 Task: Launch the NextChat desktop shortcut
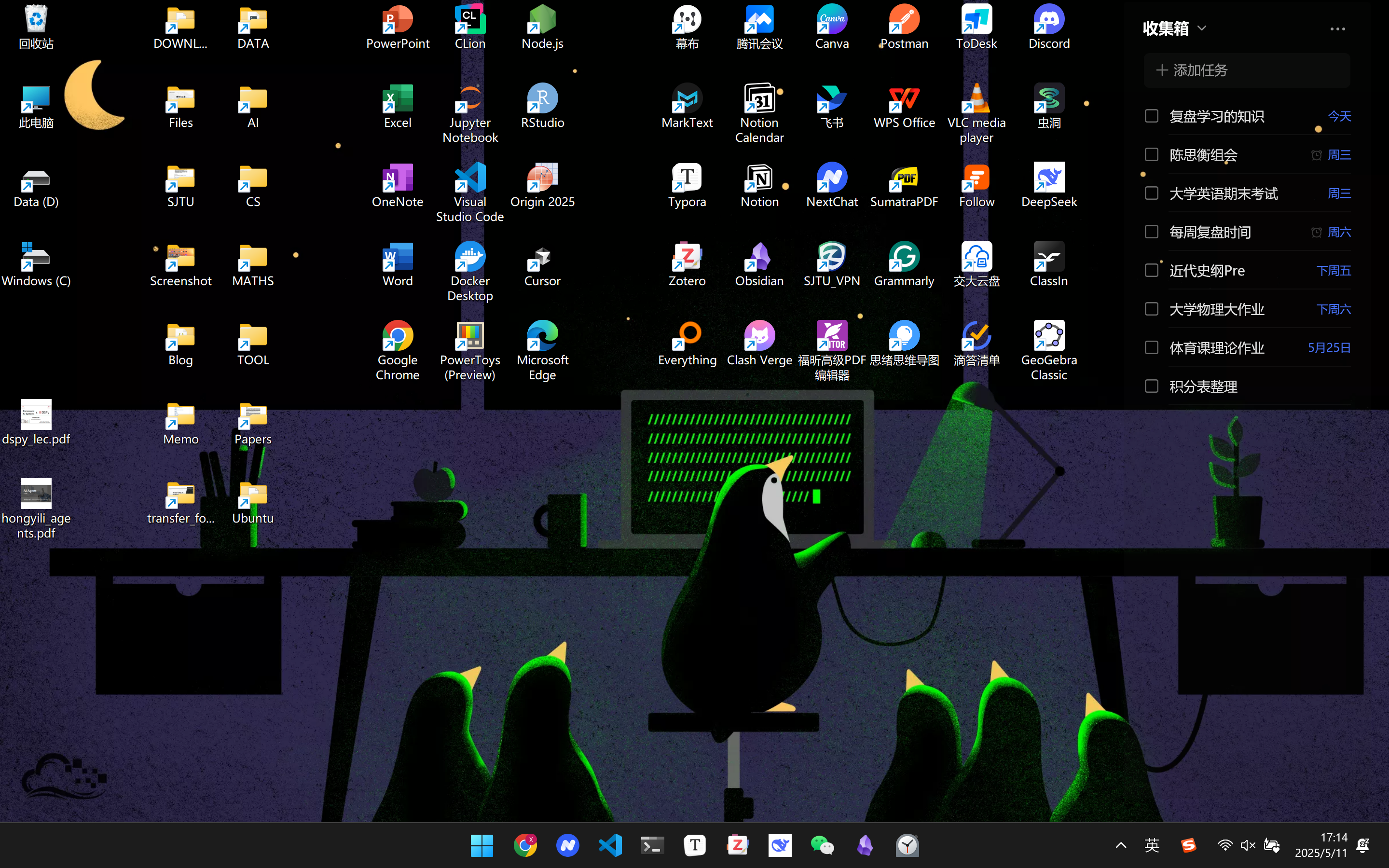coord(832,186)
